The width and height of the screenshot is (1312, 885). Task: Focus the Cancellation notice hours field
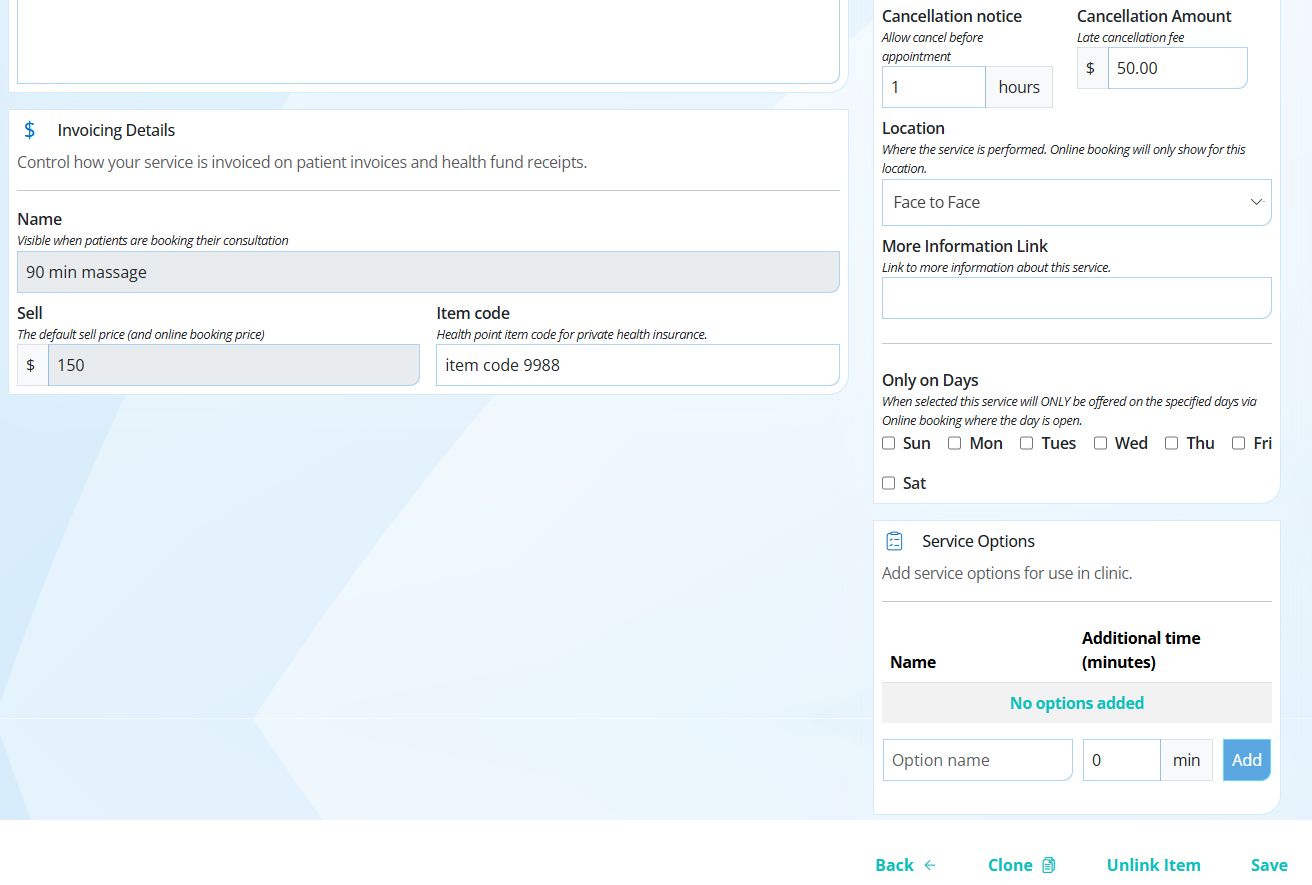click(934, 87)
